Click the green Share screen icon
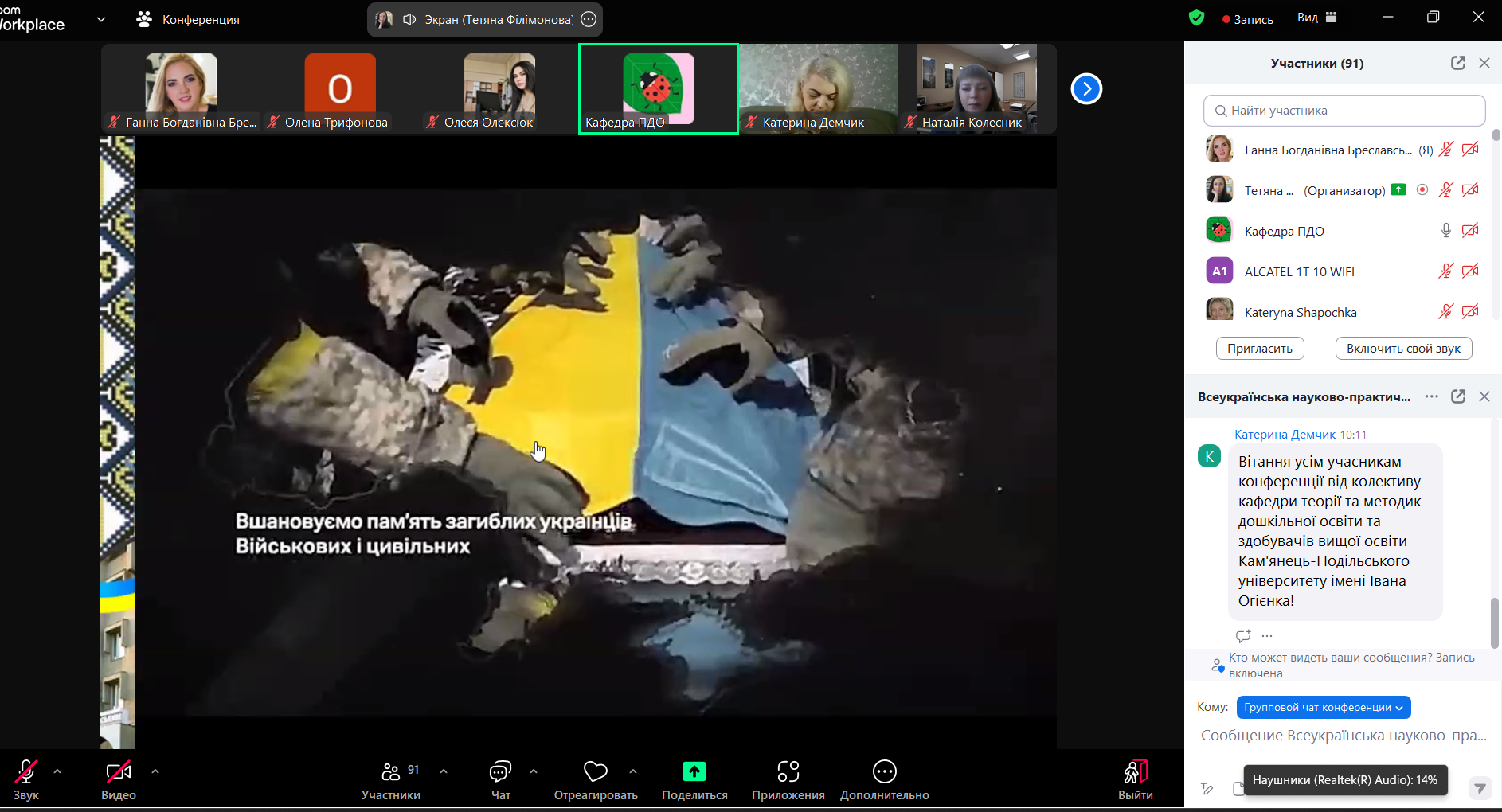The width and height of the screenshot is (1502, 812). tap(694, 771)
